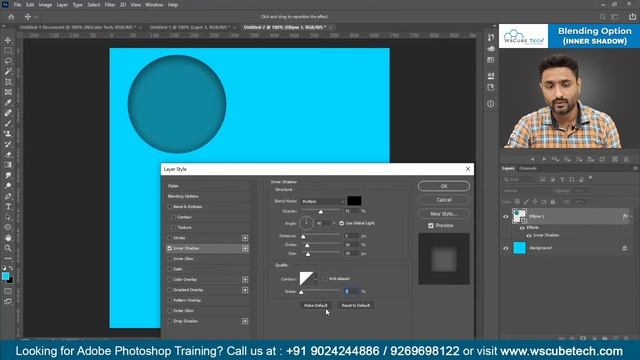The height and width of the screenshot is (360, 640).
Task: Open the Contour picker dropdown arrow
Action: (316, 279)
